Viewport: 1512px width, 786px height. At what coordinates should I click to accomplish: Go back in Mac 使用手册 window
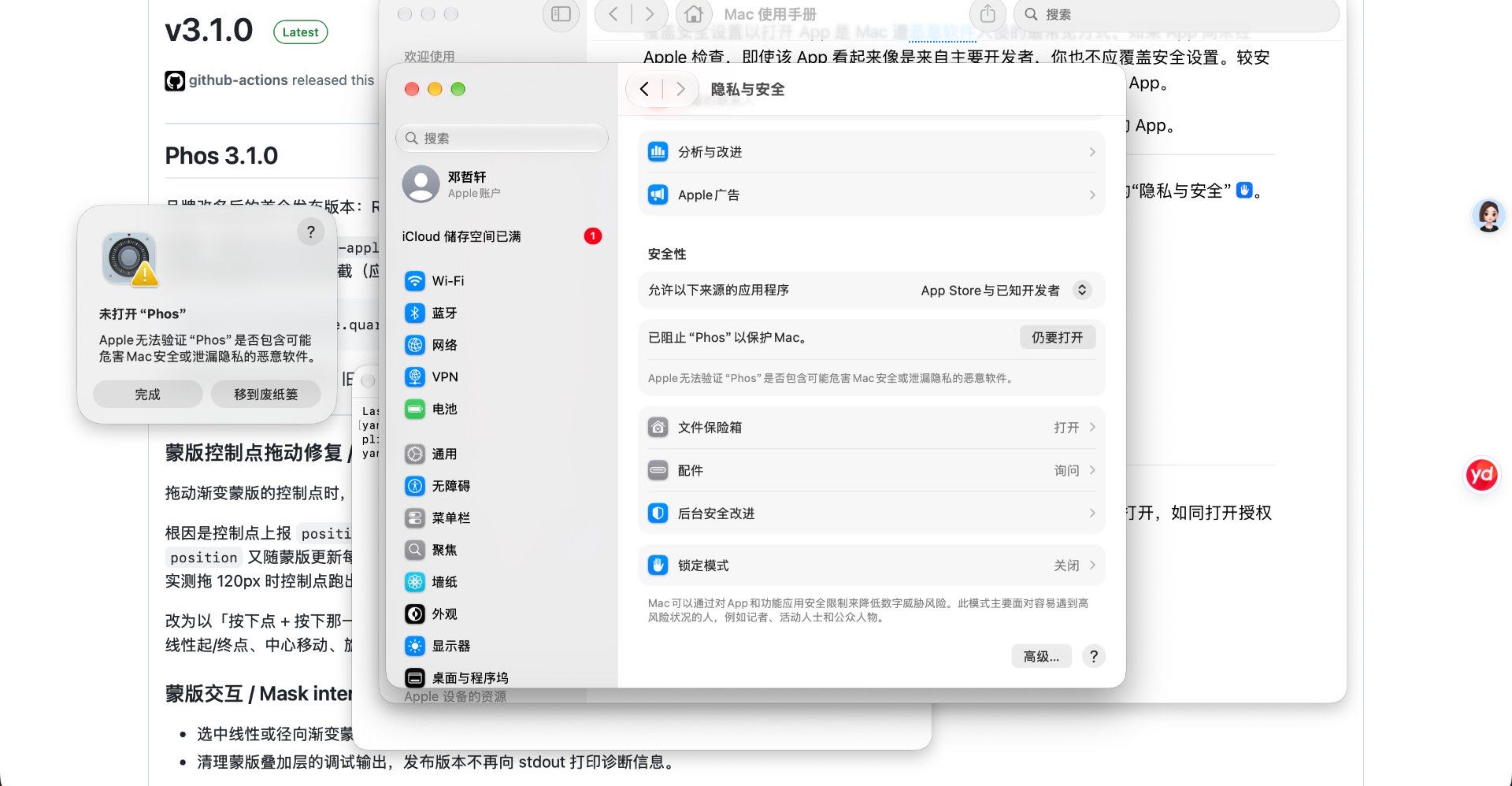click(613, 14)
